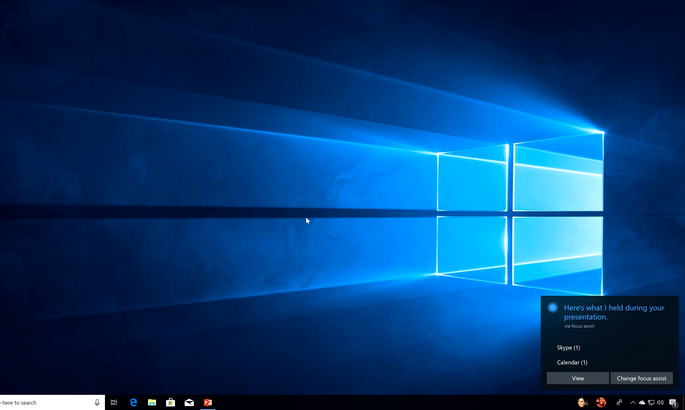The width and height of the screenshot is (685, 410).
Task: Select the Calendar (1) notification entry
Action: click(x=572, y=362)
